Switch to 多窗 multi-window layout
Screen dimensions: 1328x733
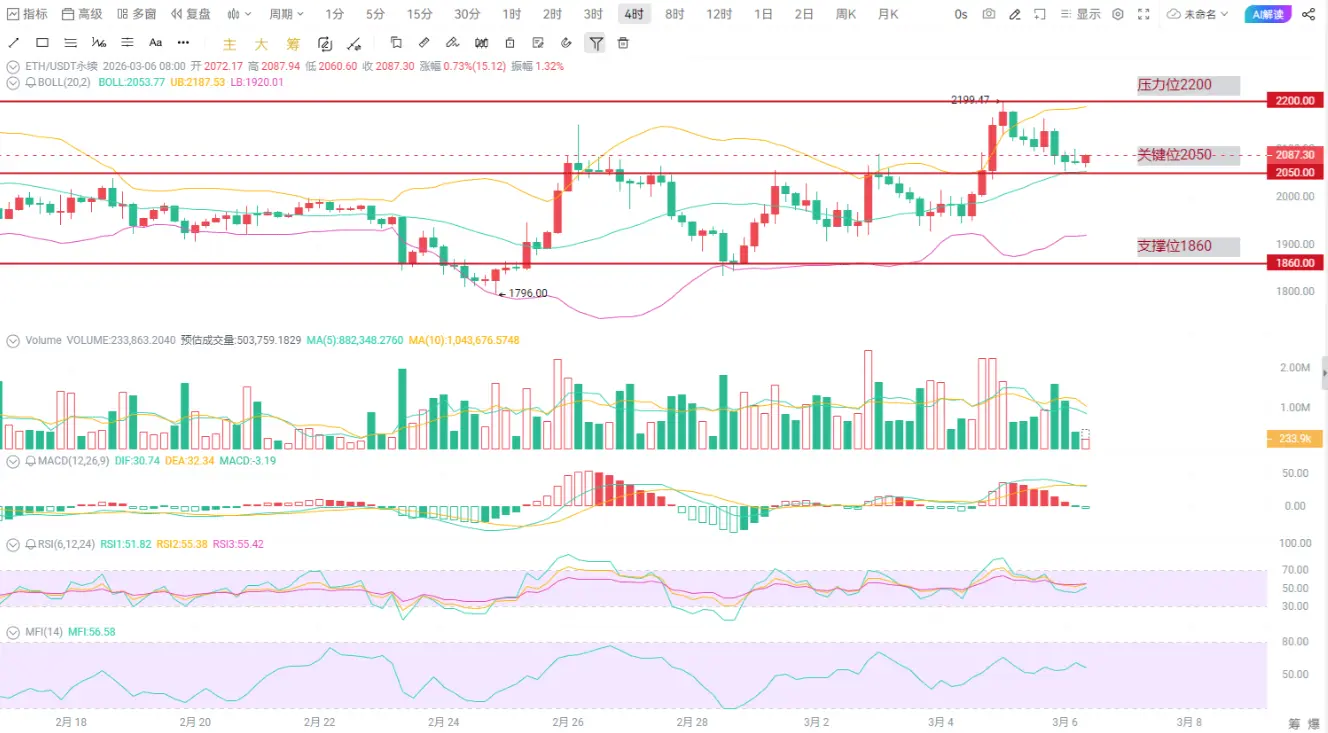pos(136,14)
